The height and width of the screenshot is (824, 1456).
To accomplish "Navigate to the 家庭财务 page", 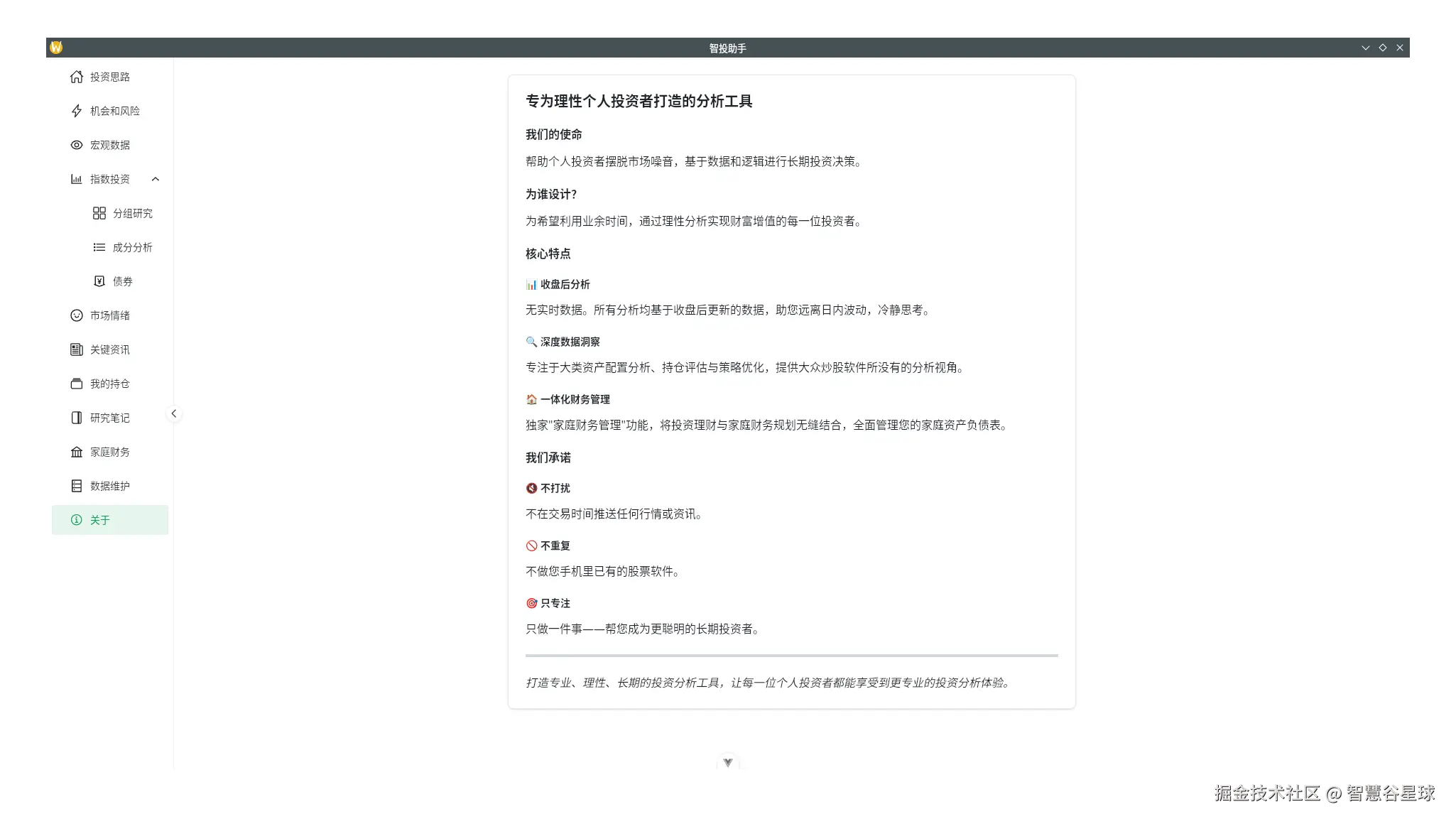I will [x=109, y=451].
